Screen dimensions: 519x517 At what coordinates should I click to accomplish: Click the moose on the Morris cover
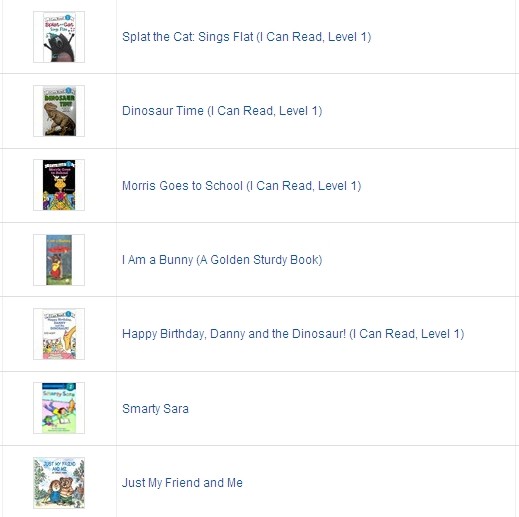[60, 185]
